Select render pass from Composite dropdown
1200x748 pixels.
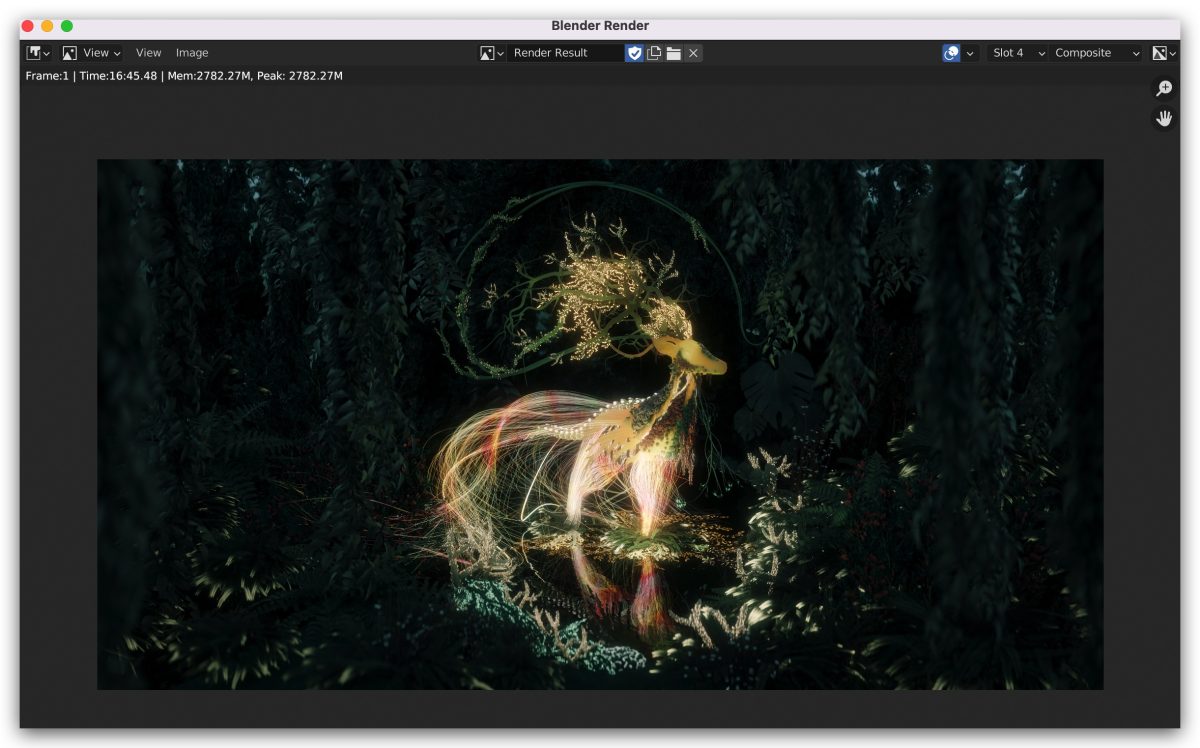pyautogui.click(x=1096, y=53)
